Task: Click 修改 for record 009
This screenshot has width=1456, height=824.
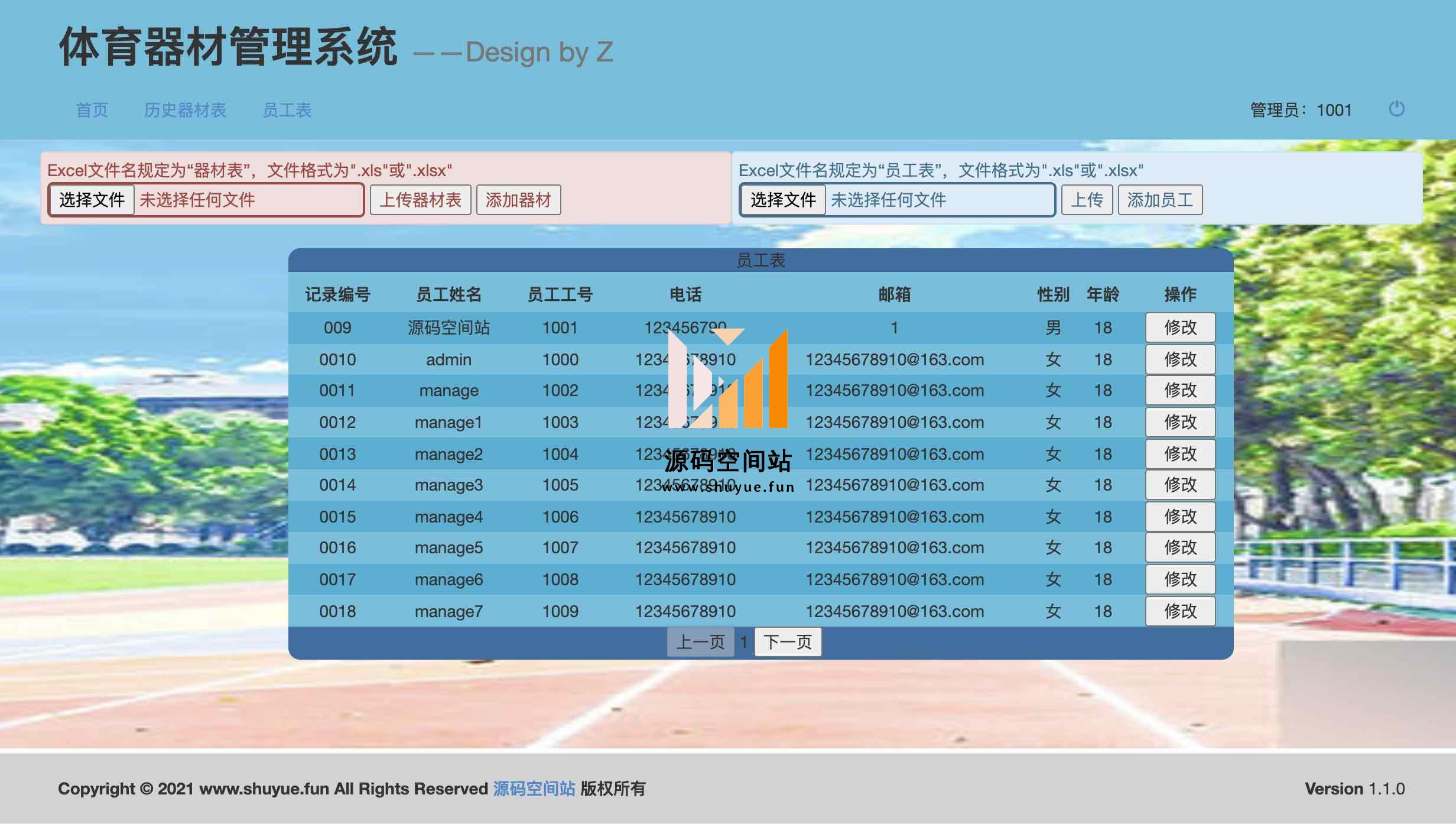Action: coord(1180,327)
